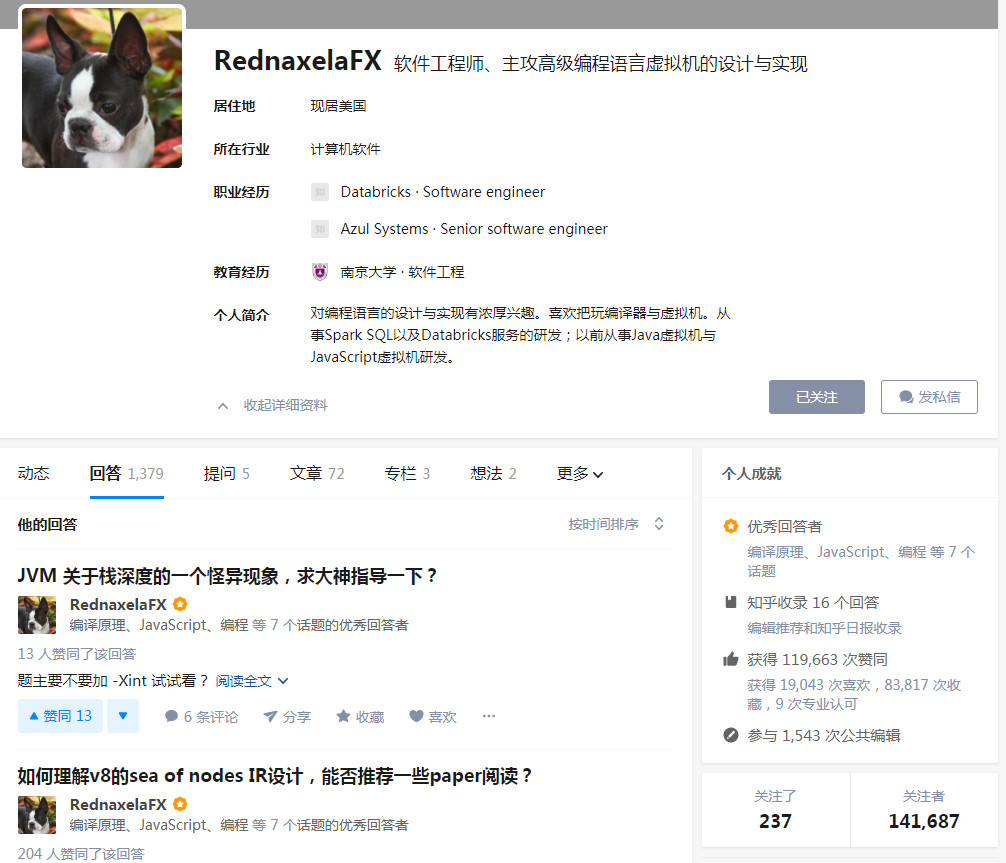
Task: Click the 他的回答 section heading
Action: (47, 524)
